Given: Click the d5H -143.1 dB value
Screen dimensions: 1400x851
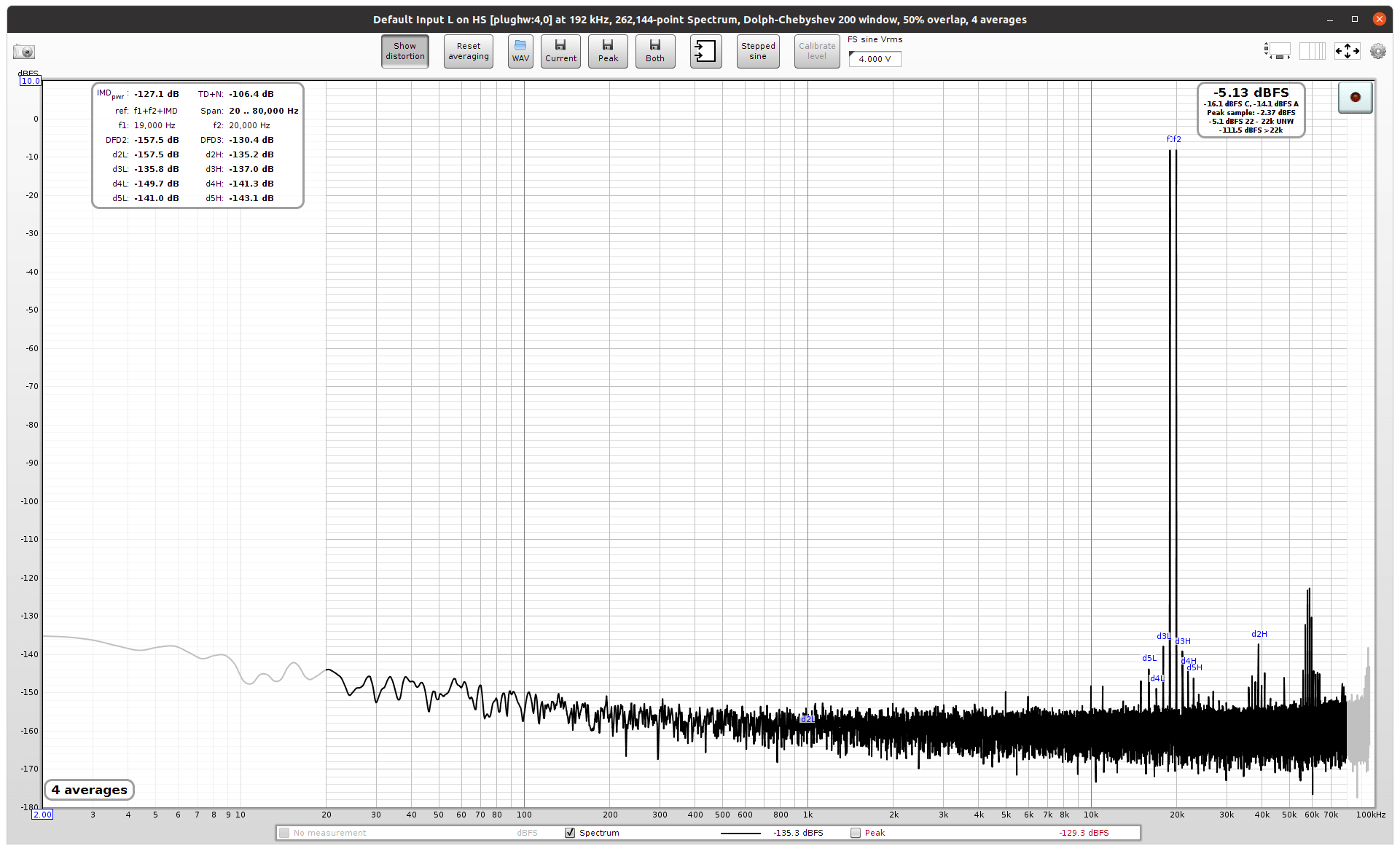Looking at the screenshot, I should point(251,198).
